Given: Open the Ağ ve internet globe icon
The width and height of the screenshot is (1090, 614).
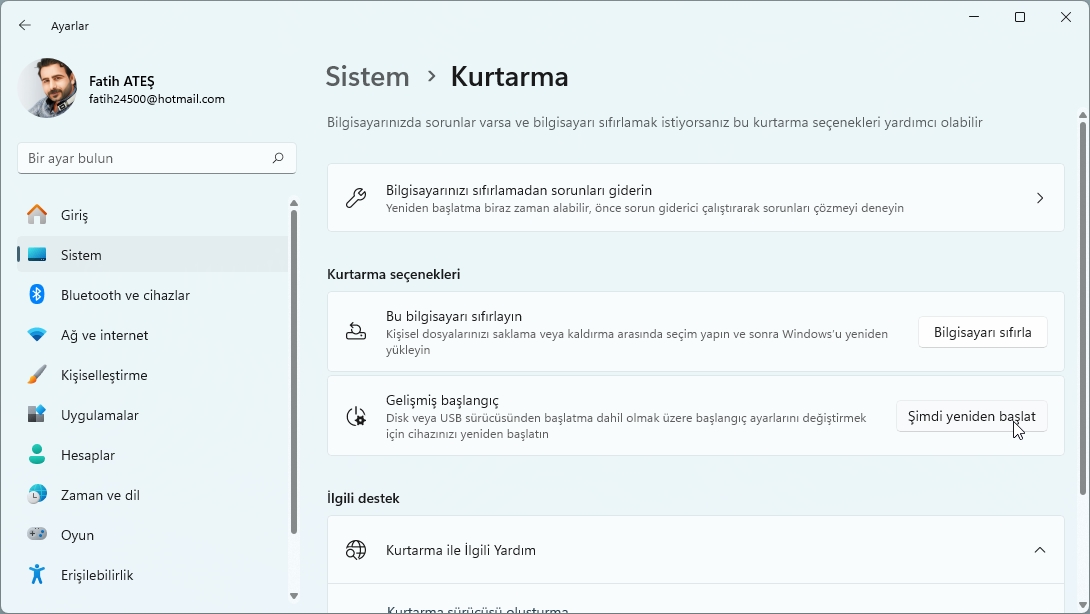Looking at the screenshot, I should click(37, 335).
